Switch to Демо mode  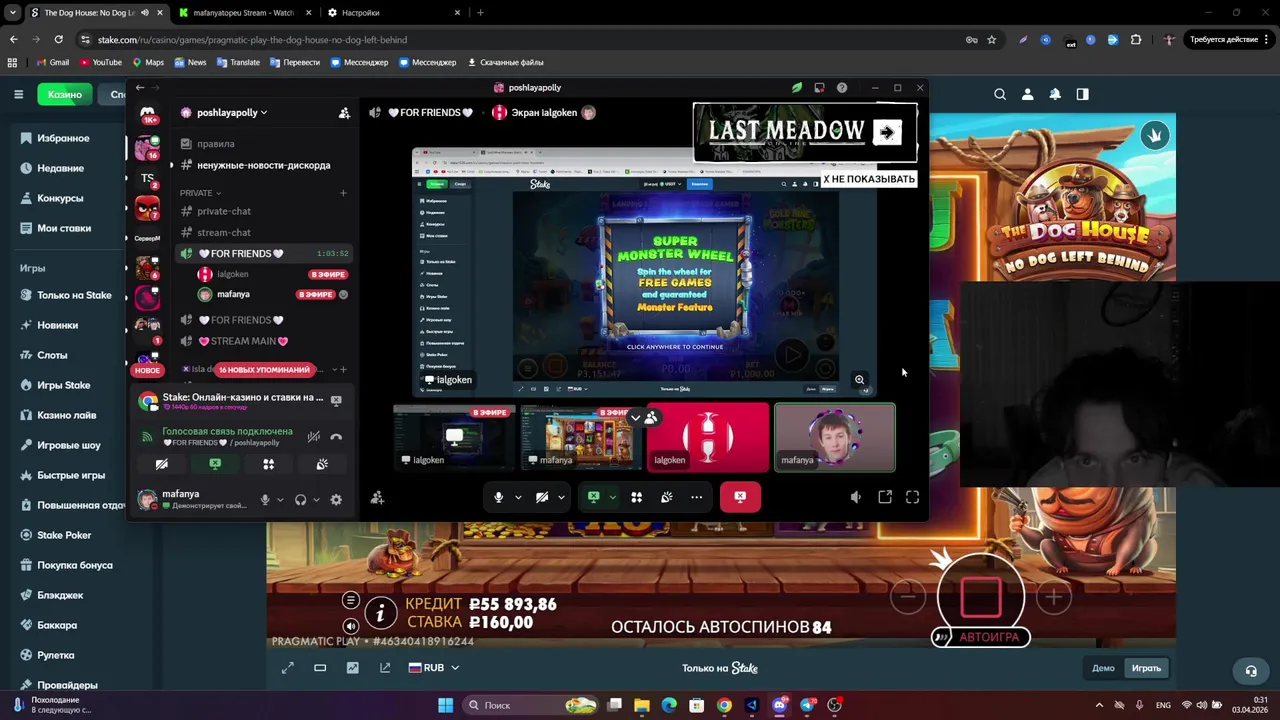[1103, 668]
